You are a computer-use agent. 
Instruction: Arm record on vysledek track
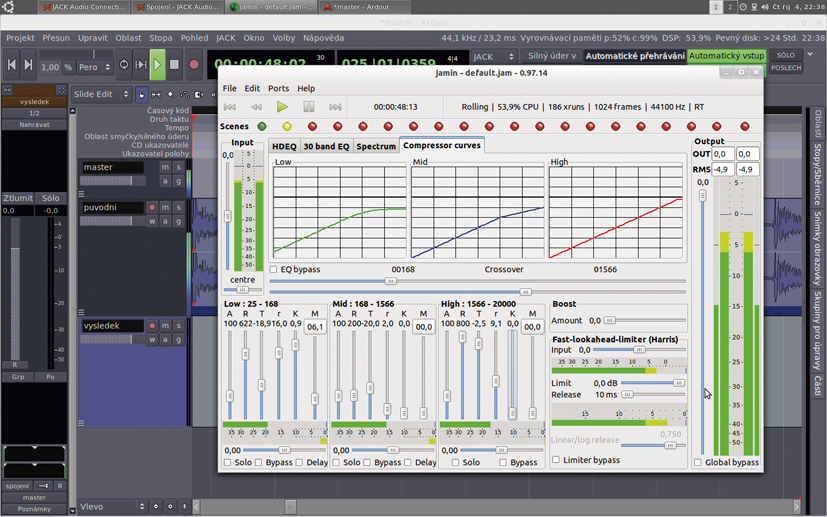pos(152,326)
